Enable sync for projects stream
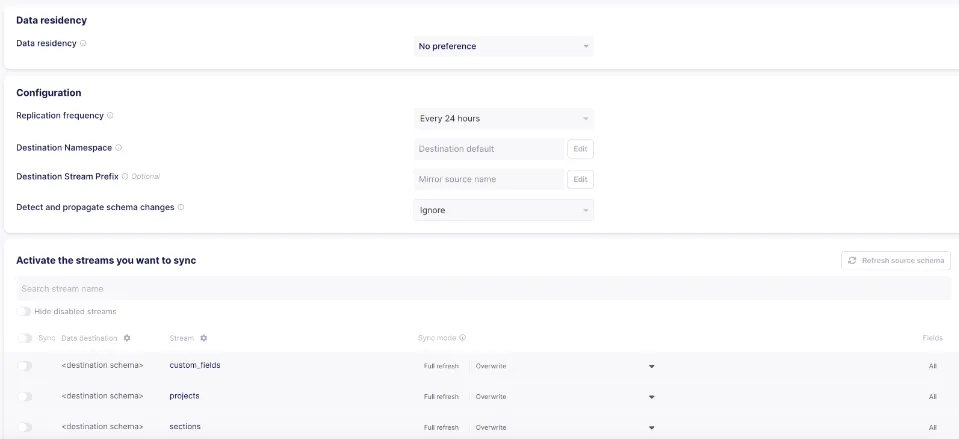Screen dimensions: 959x439 pyautogui.click(x=24, y=397)
